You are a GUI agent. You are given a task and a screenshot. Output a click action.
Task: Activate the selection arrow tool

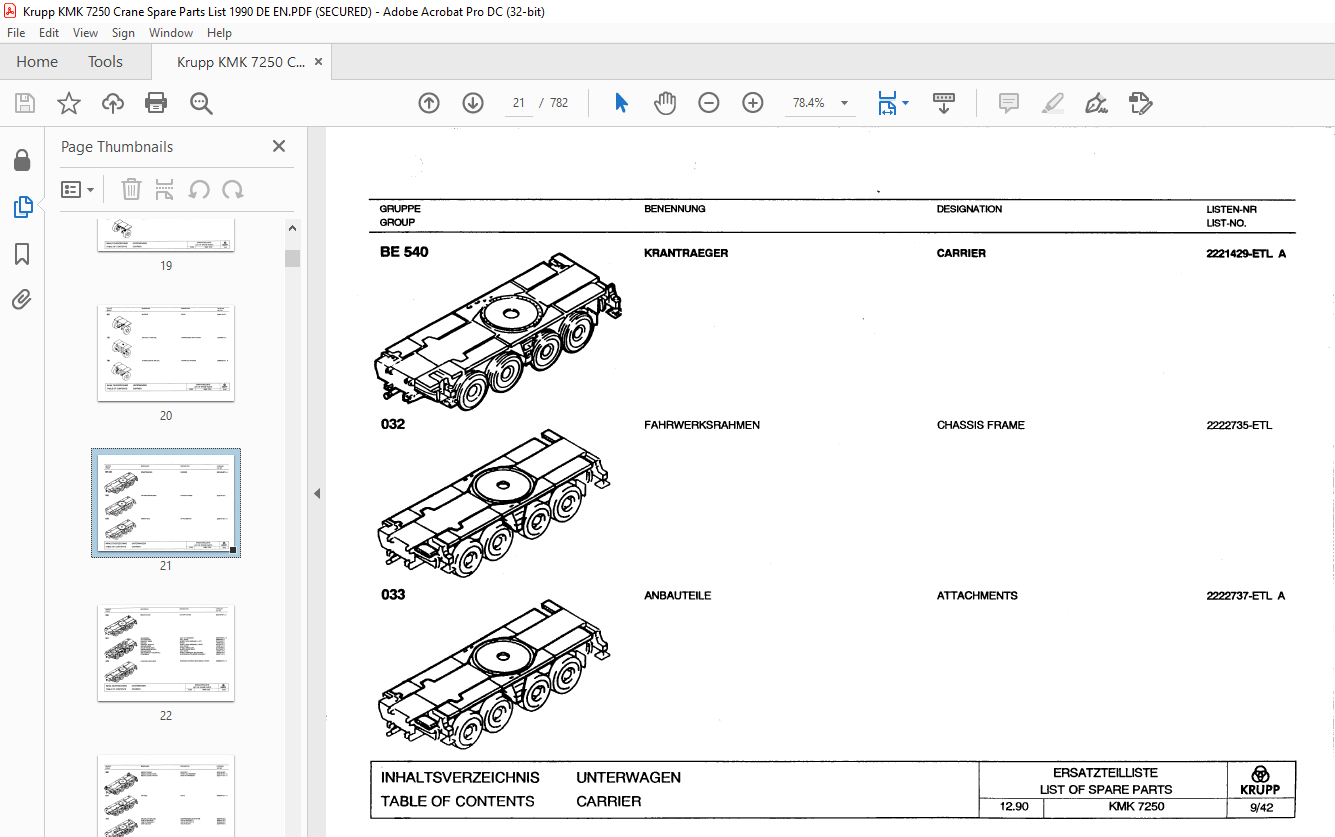pyautogui.click(x=621, y=103)
